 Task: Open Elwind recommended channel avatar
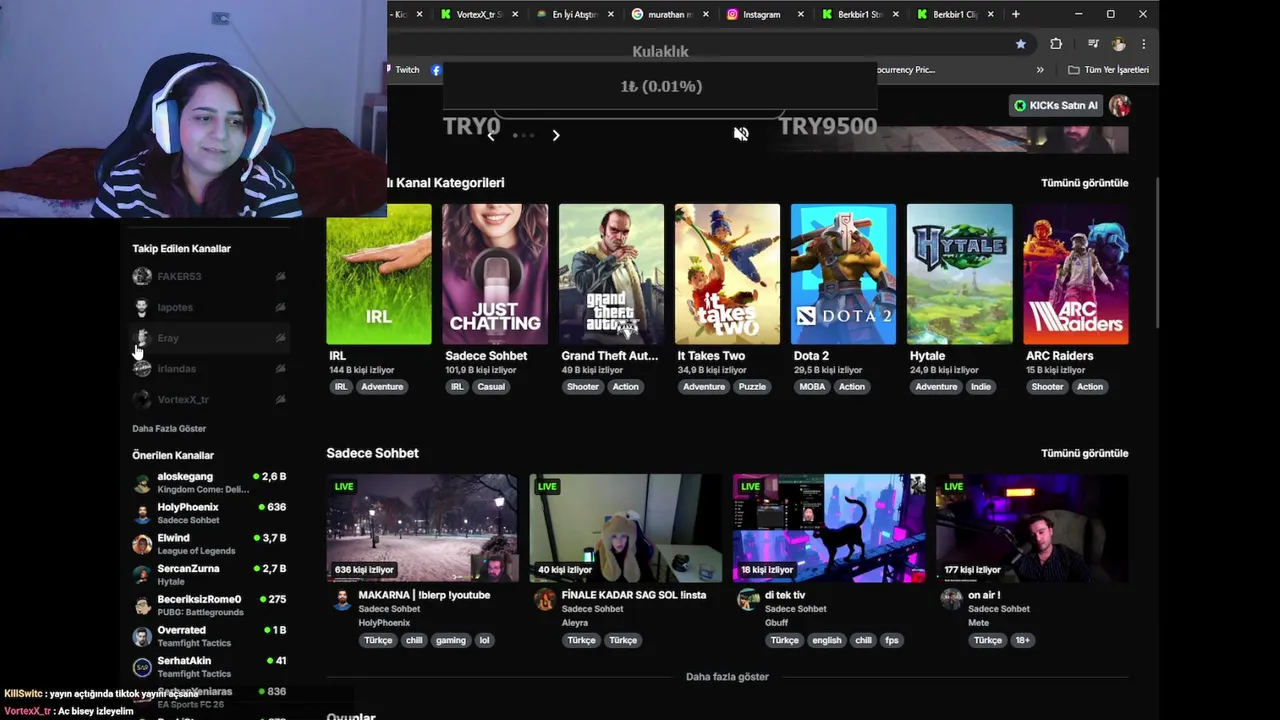click(x=142, y=544)
